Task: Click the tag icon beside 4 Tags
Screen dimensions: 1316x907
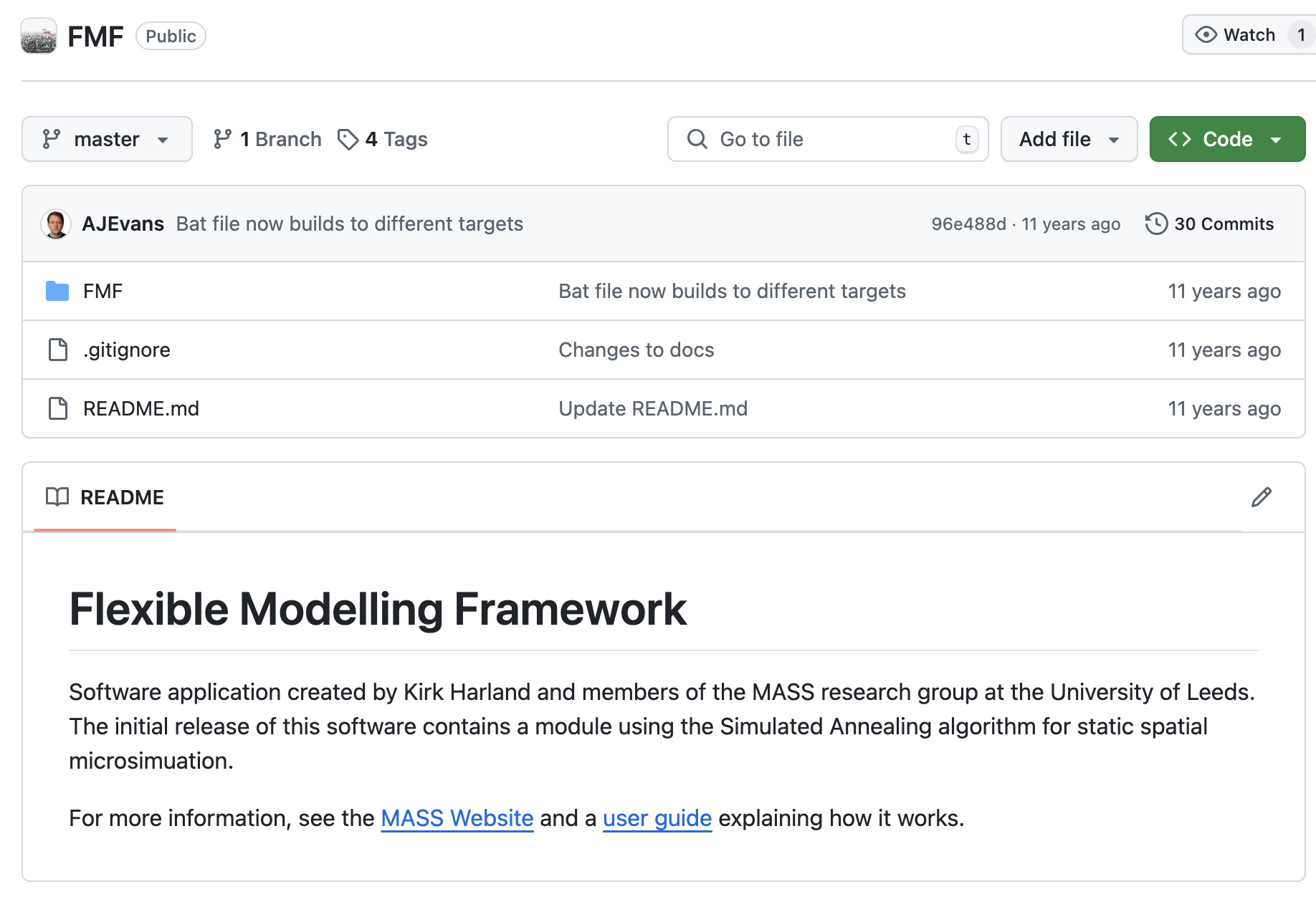Action: tap(348, 139)
